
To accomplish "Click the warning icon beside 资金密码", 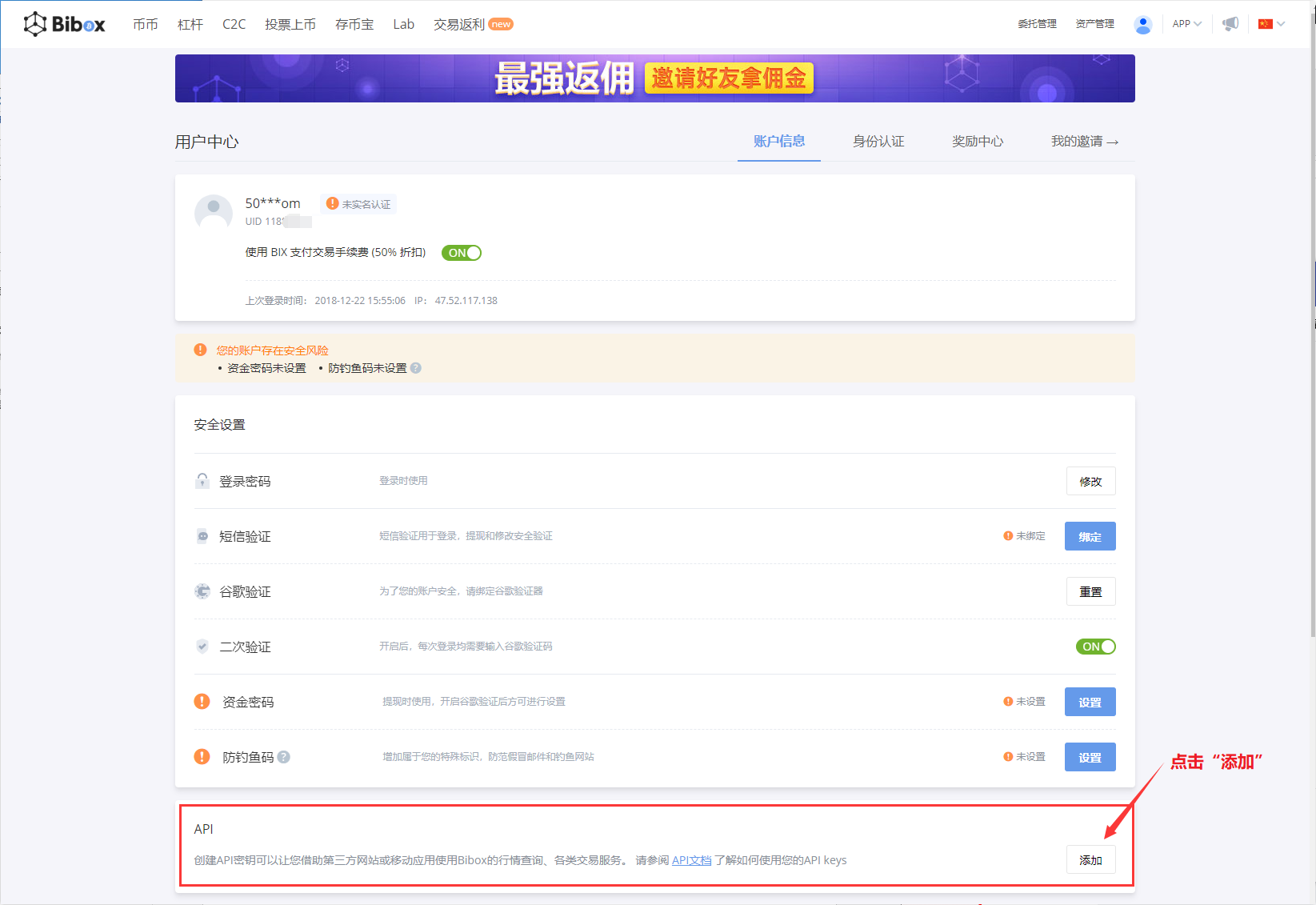I will pyautogui.click(x=202, y=702).
